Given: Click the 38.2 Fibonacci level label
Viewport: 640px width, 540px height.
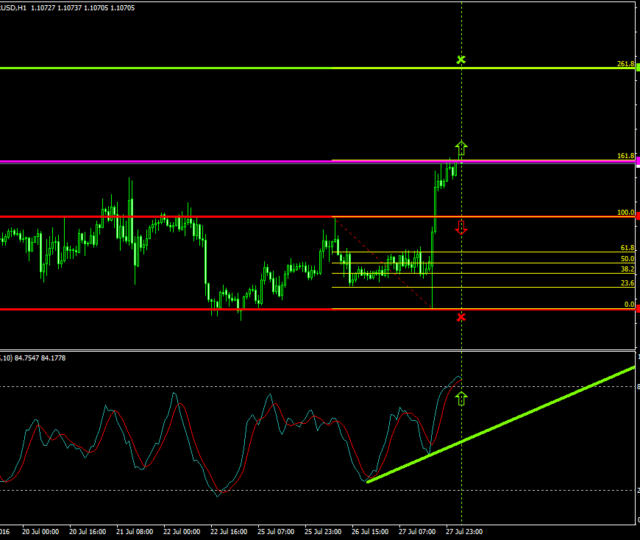Looking at the screenshot, I should tap(627, 270).
